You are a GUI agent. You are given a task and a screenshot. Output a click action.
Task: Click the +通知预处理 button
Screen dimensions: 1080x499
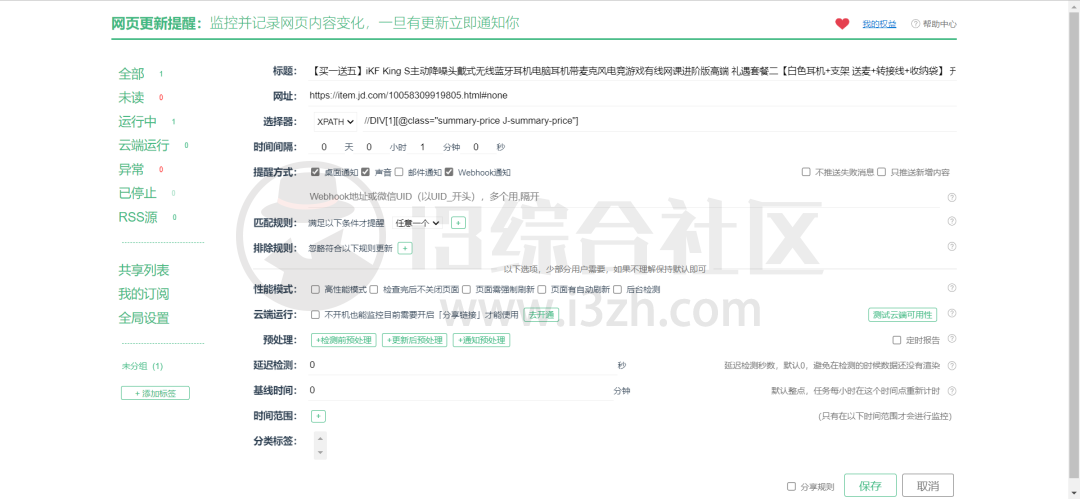click(x=481, y=340)
